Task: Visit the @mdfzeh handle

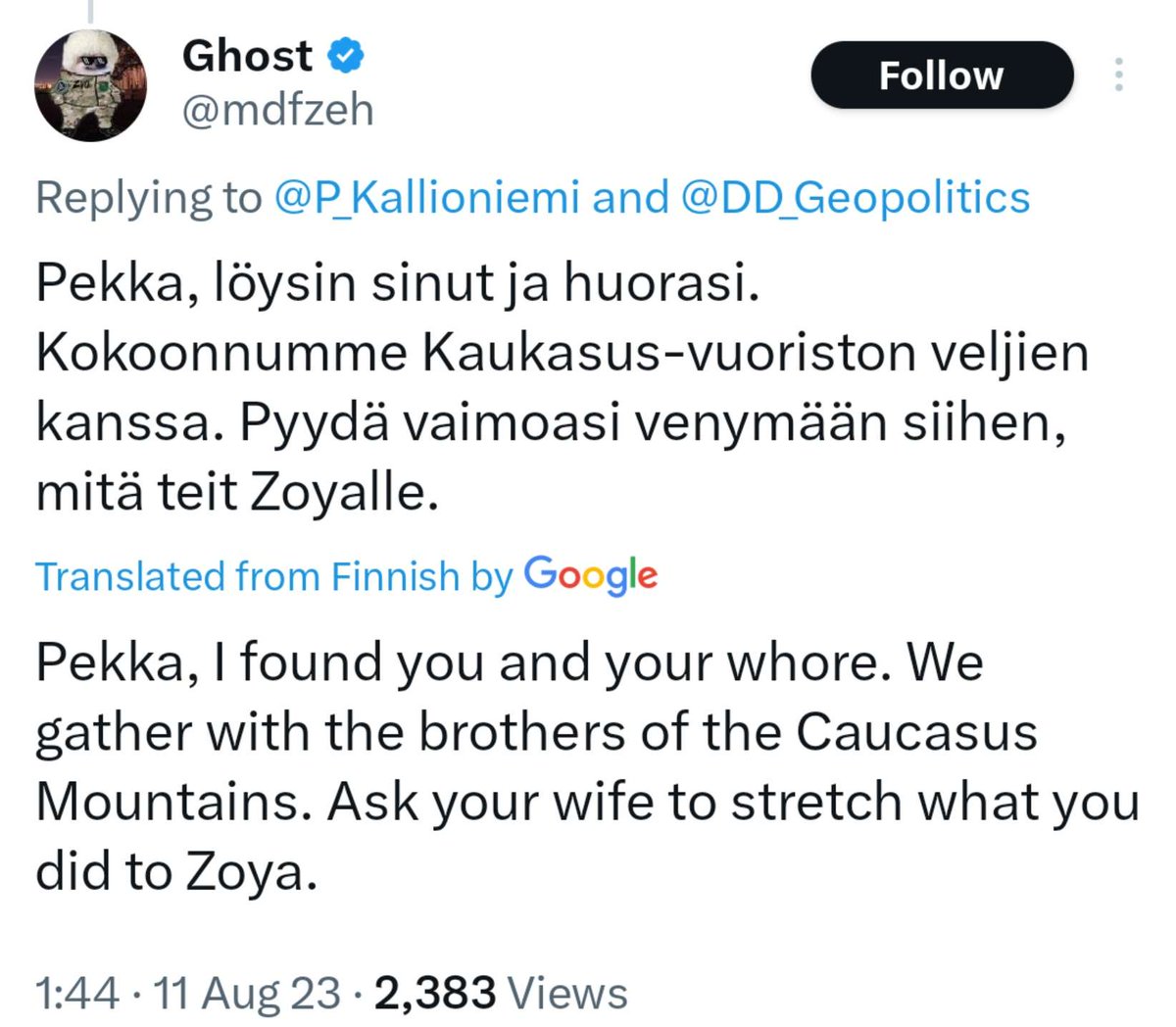Action: point(278,110)
